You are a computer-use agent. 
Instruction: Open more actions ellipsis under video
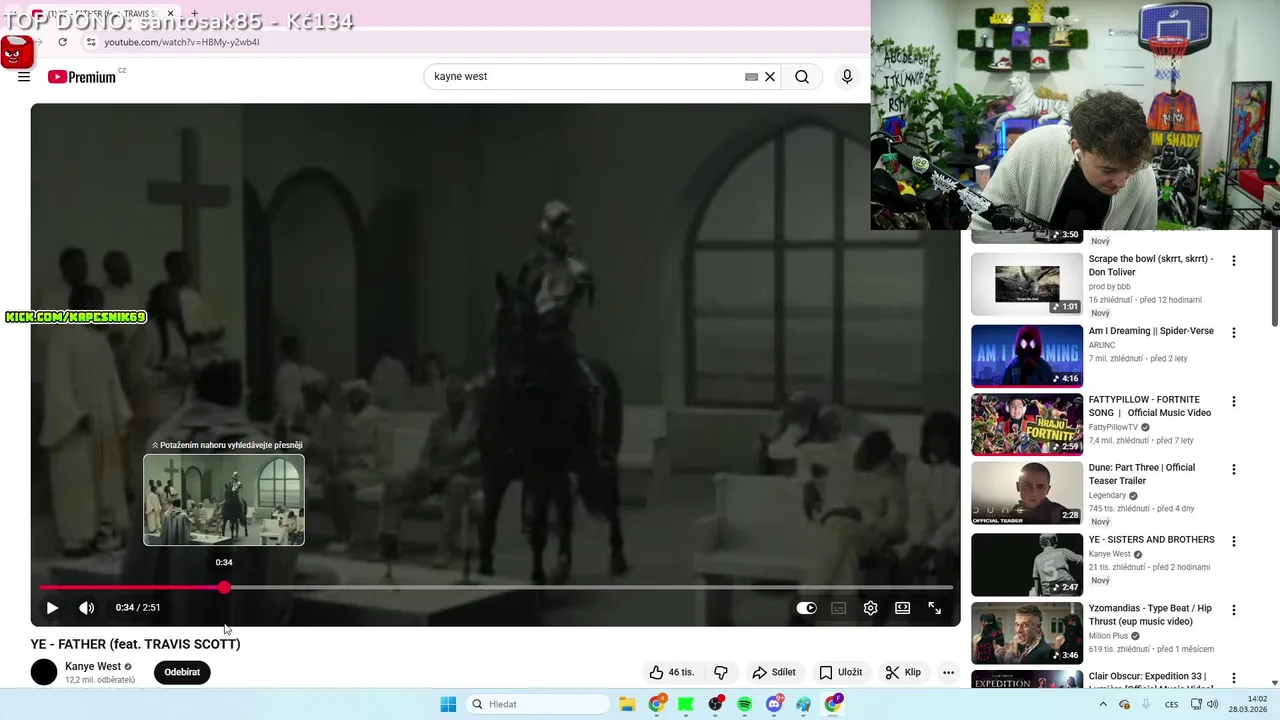[948, 673]
